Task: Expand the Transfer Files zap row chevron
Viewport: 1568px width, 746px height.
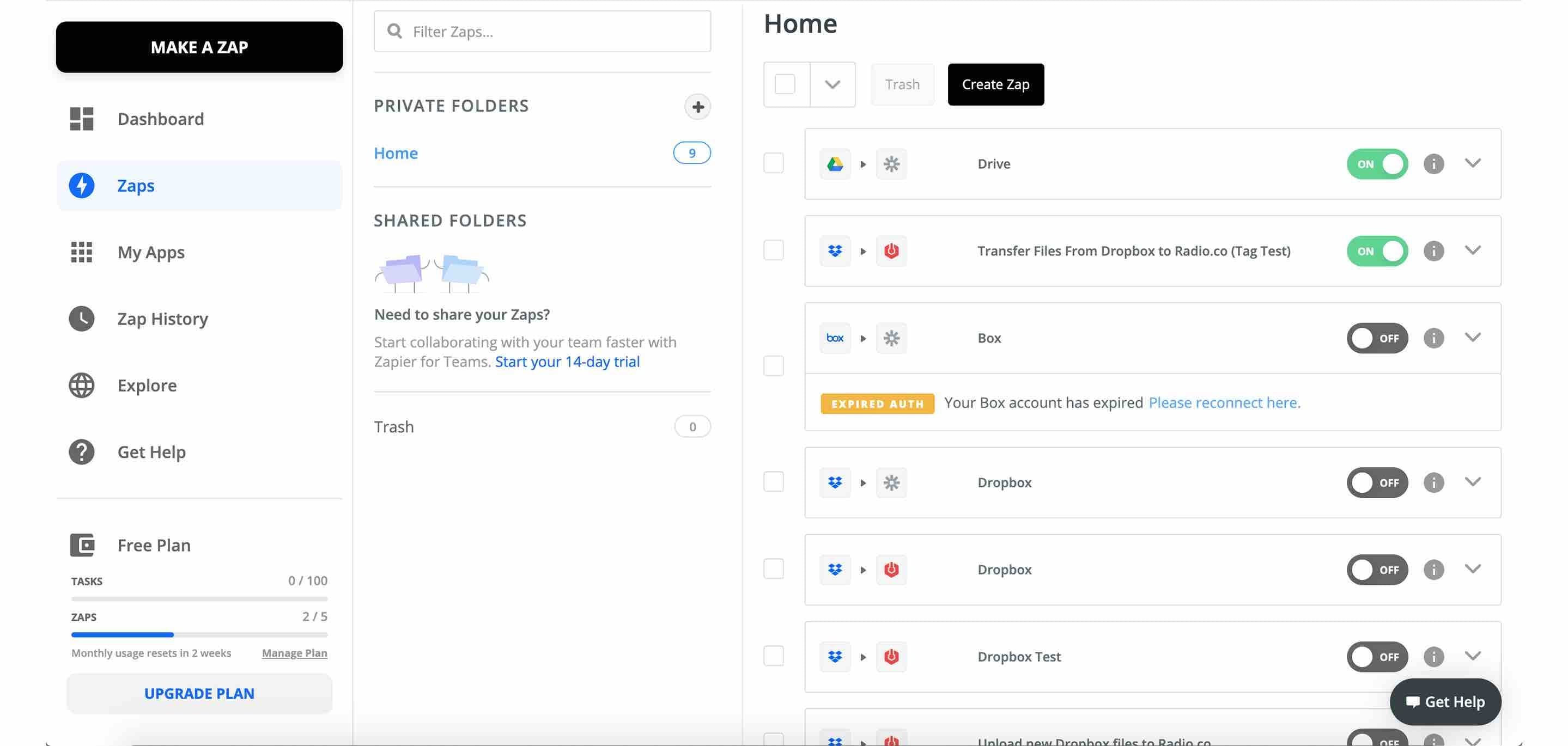Action: [1474, 250]
